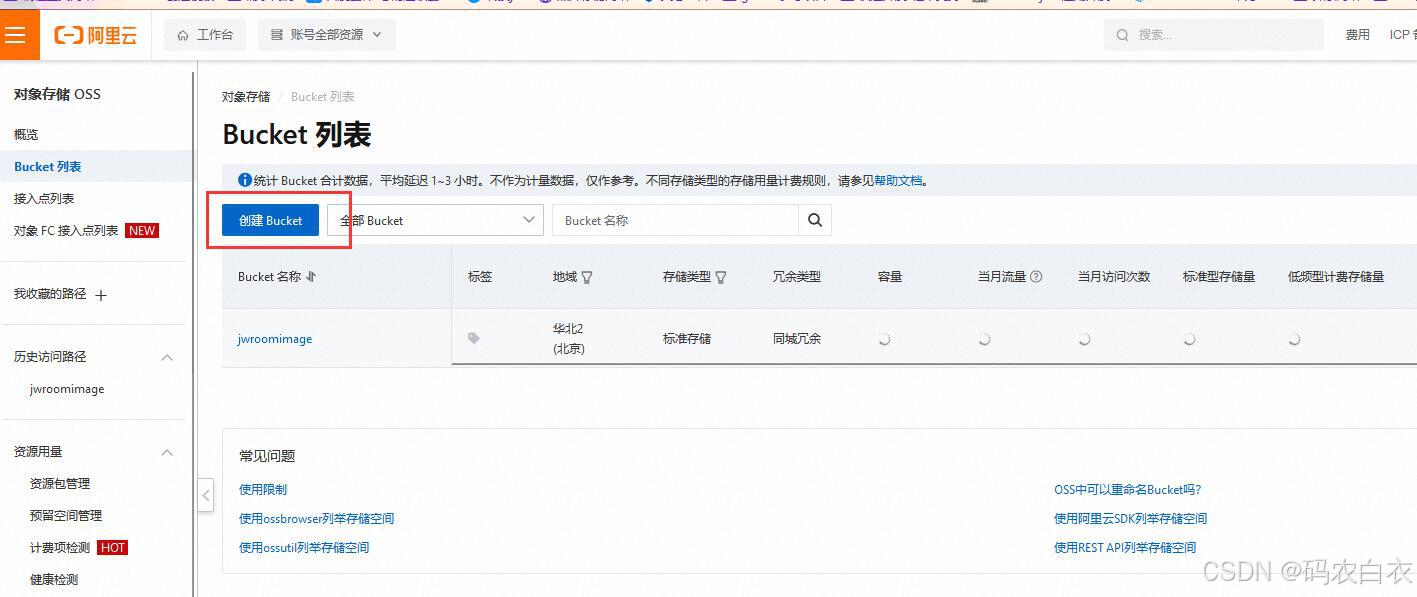Open the 全部 Bucket filter dropdown
The width and height of the screenshot is (1417, 597).
click(435, 220)
